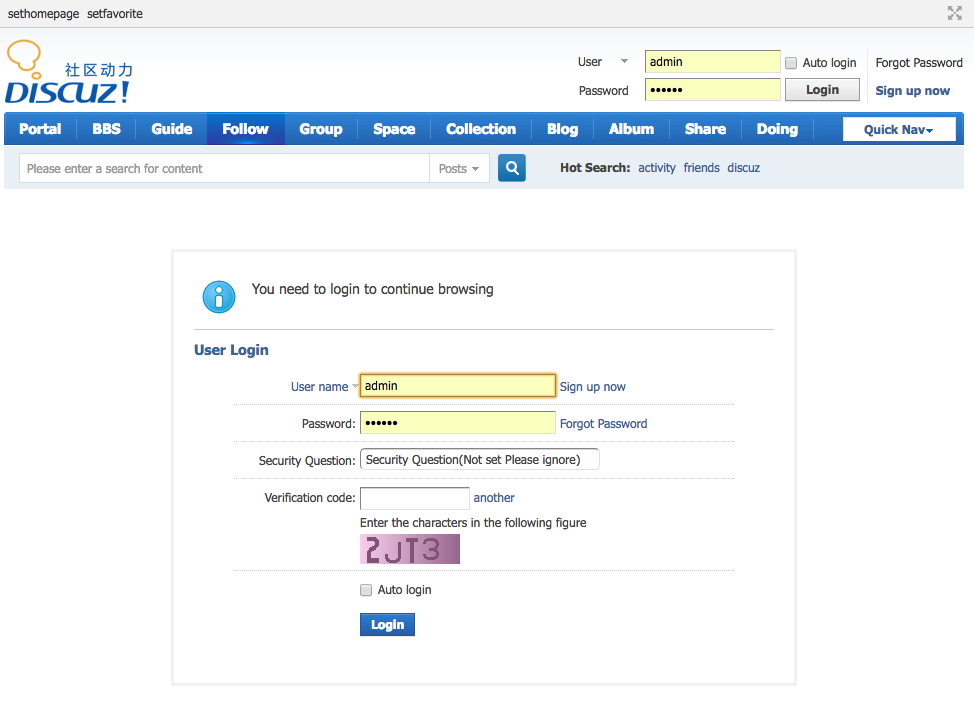Open the User dropdown arrow in header
The width and height of the screenshot is (974, 703).
tap(624, 61)
